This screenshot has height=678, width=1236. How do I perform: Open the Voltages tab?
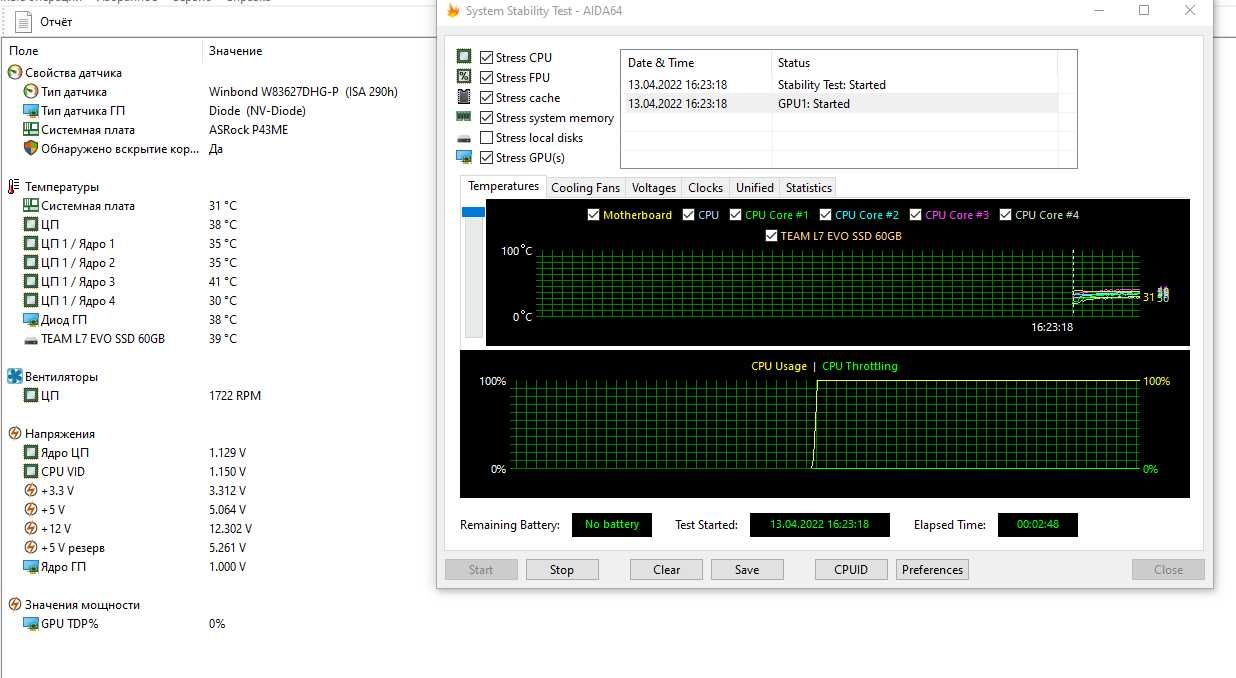pos(654,188)
